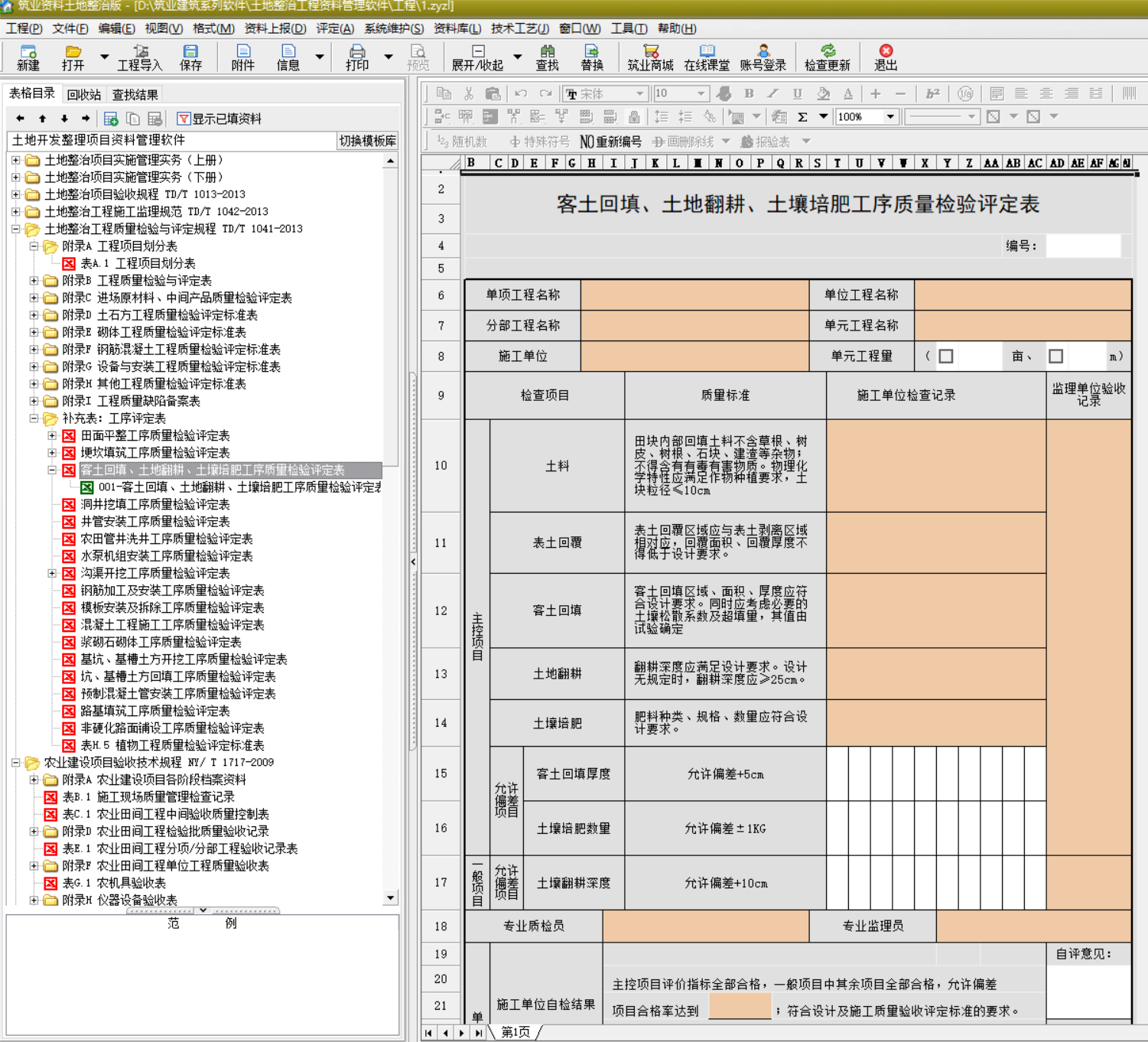The height and width of the screenshot is (1042, 1148).
Task: Click the 单项工程名称 orange input cell
Action: coord(694,295)
